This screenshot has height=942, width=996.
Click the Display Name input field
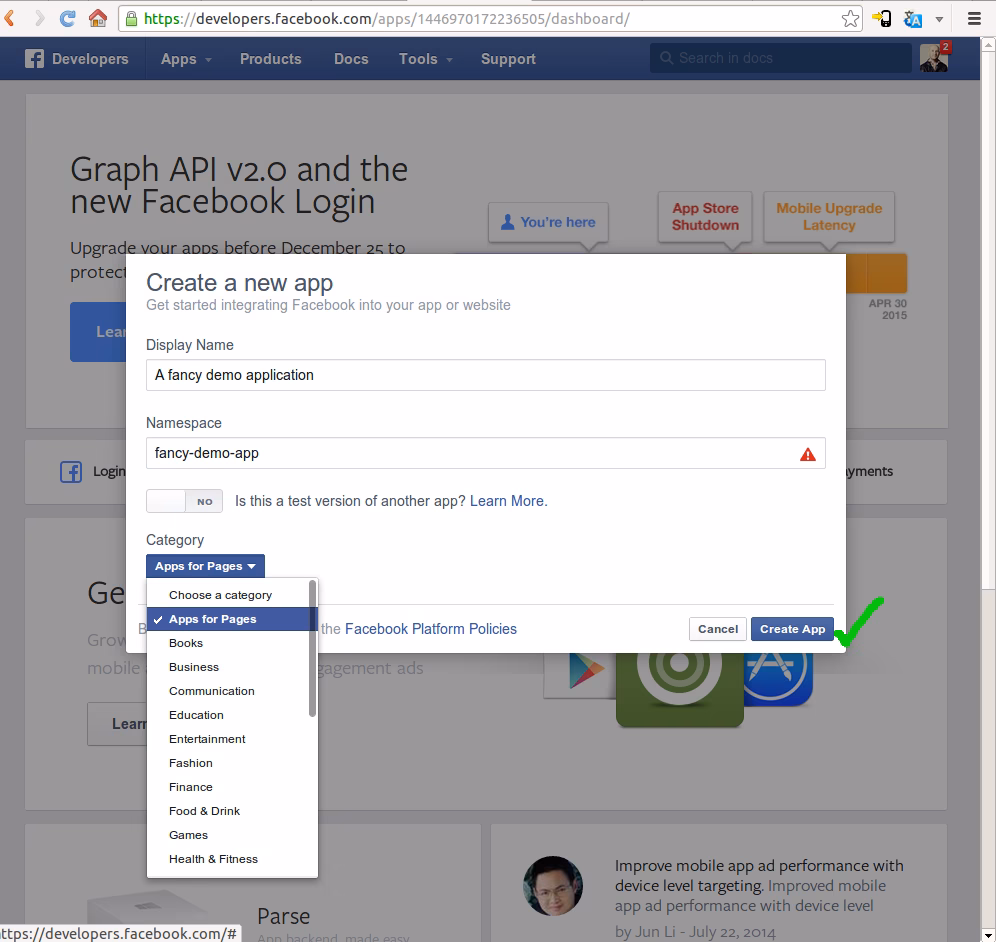pos(486,375)
